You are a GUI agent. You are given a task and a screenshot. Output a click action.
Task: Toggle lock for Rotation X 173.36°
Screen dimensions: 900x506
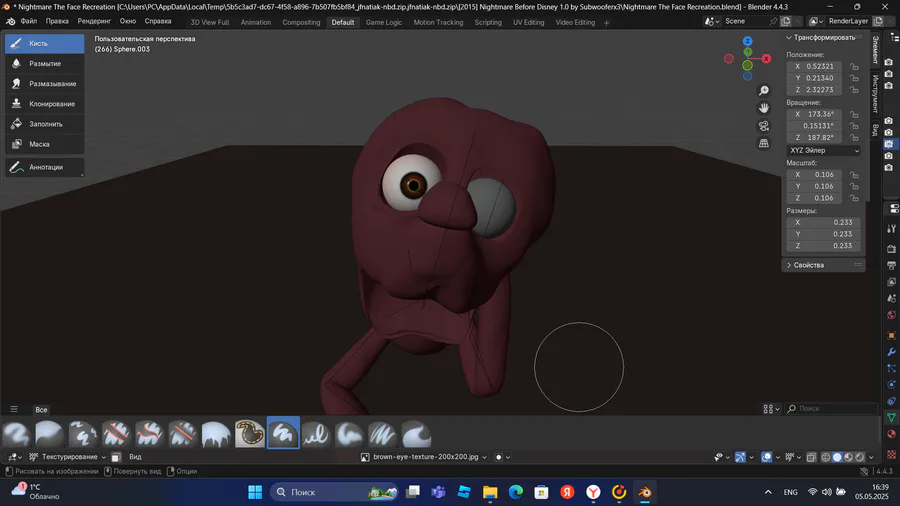(x=854, y=114)
